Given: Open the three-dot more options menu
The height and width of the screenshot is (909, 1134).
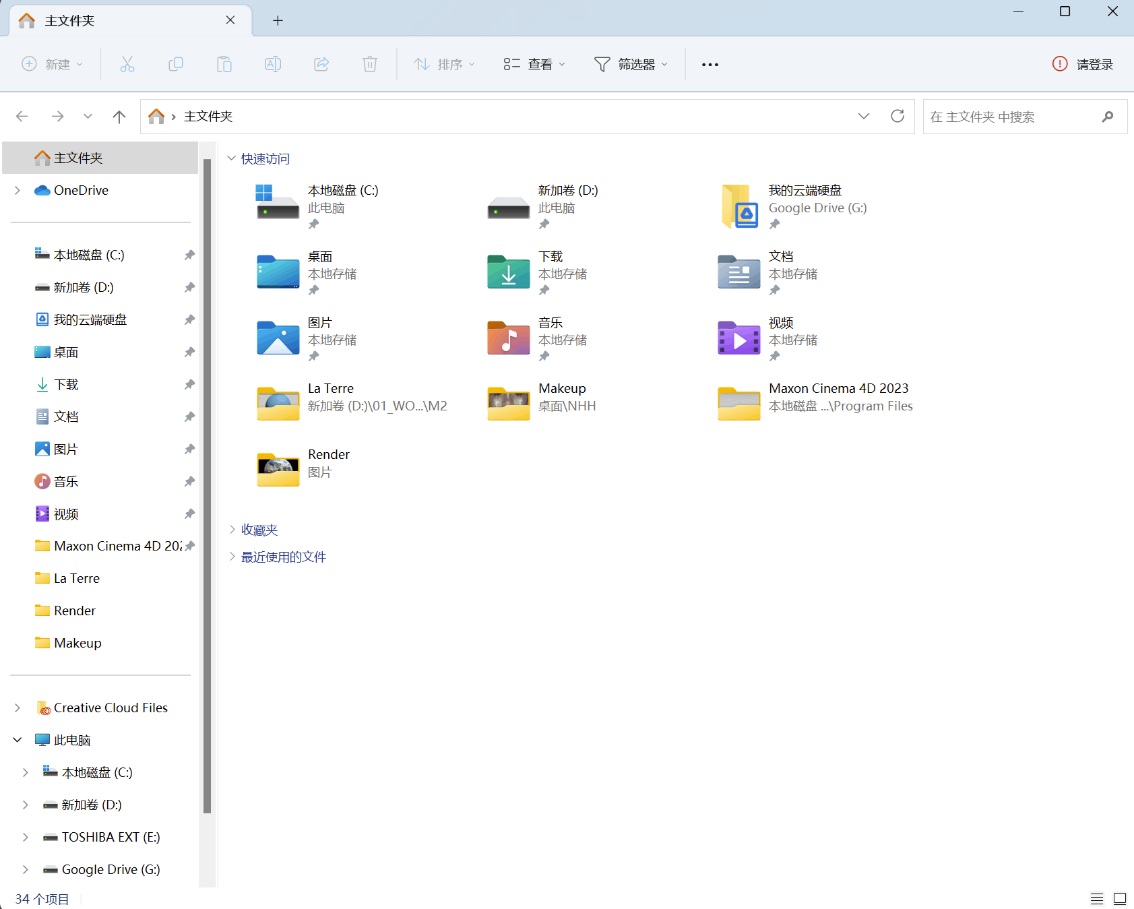Looking at the screenshot, I should pos(710,64).
